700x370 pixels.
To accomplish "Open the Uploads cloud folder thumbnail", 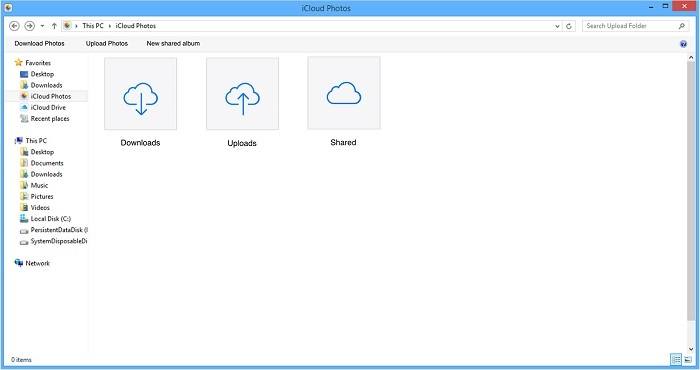I will click(242, 94).
